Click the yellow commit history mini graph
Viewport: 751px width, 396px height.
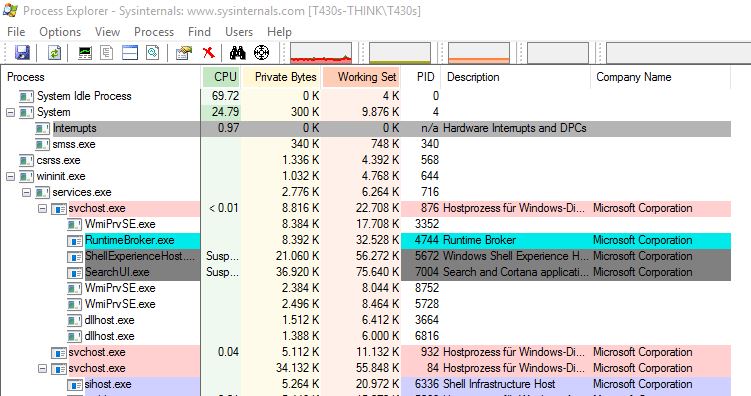click(400, 53)
